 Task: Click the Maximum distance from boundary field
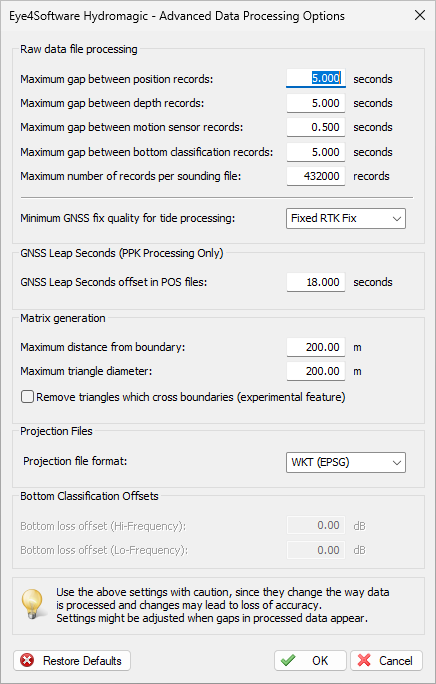[316, 347]
